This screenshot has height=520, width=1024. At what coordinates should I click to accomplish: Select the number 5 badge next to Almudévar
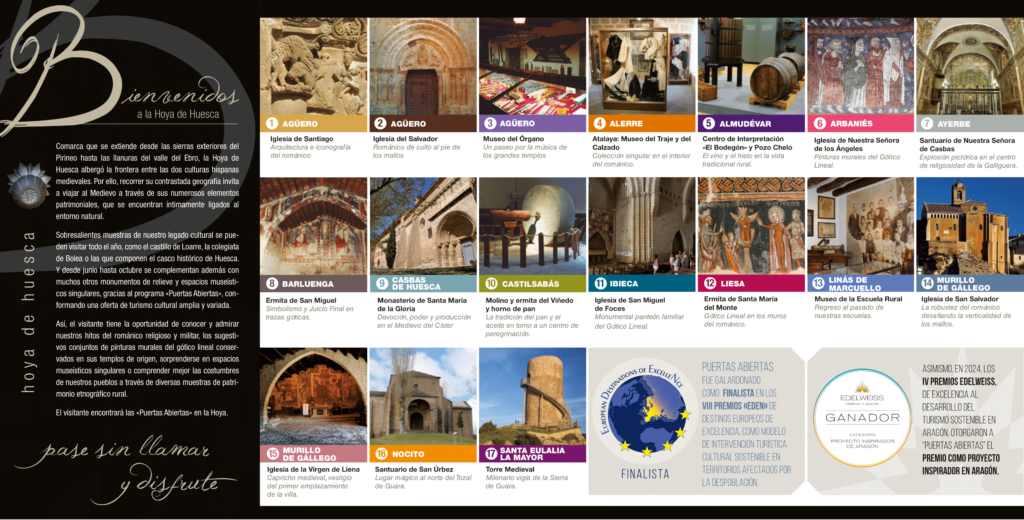click(709, 123)
